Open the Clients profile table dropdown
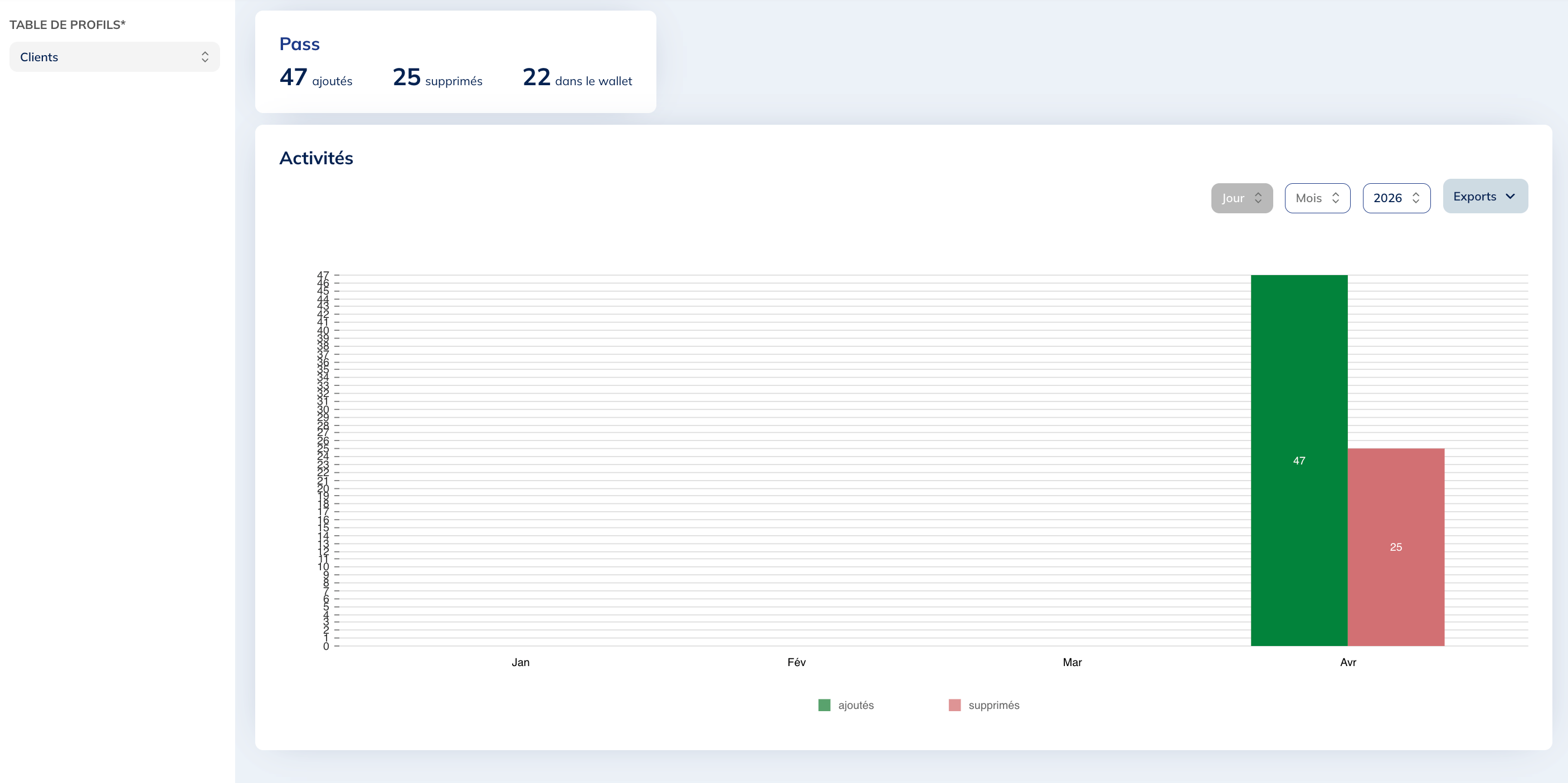1568x783 pixels. [114, 57]
